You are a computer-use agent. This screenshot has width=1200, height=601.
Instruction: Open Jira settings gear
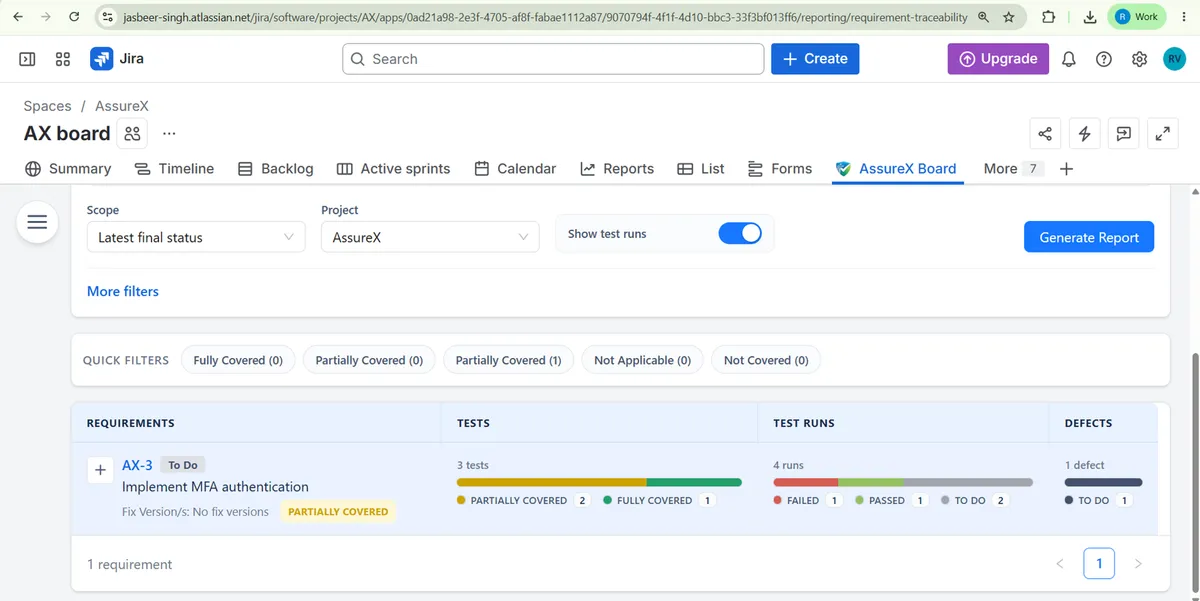[x=1139, y=59]
